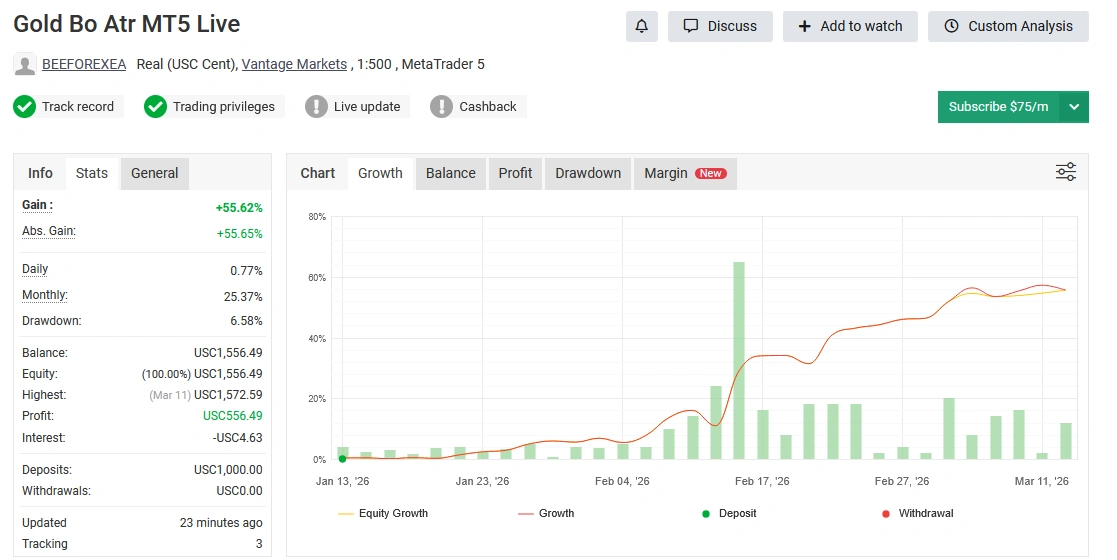
Task: Switch to the Drawdown chart tab
Action: pos(588,173)
